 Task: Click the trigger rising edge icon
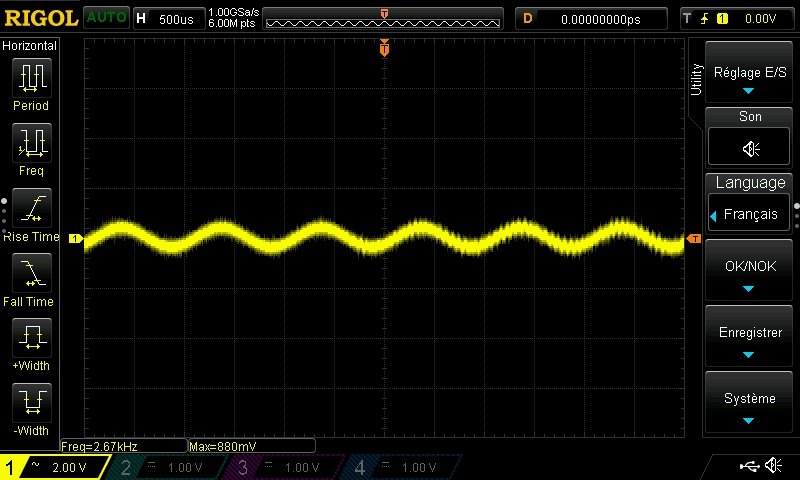(x=704, y=19)
